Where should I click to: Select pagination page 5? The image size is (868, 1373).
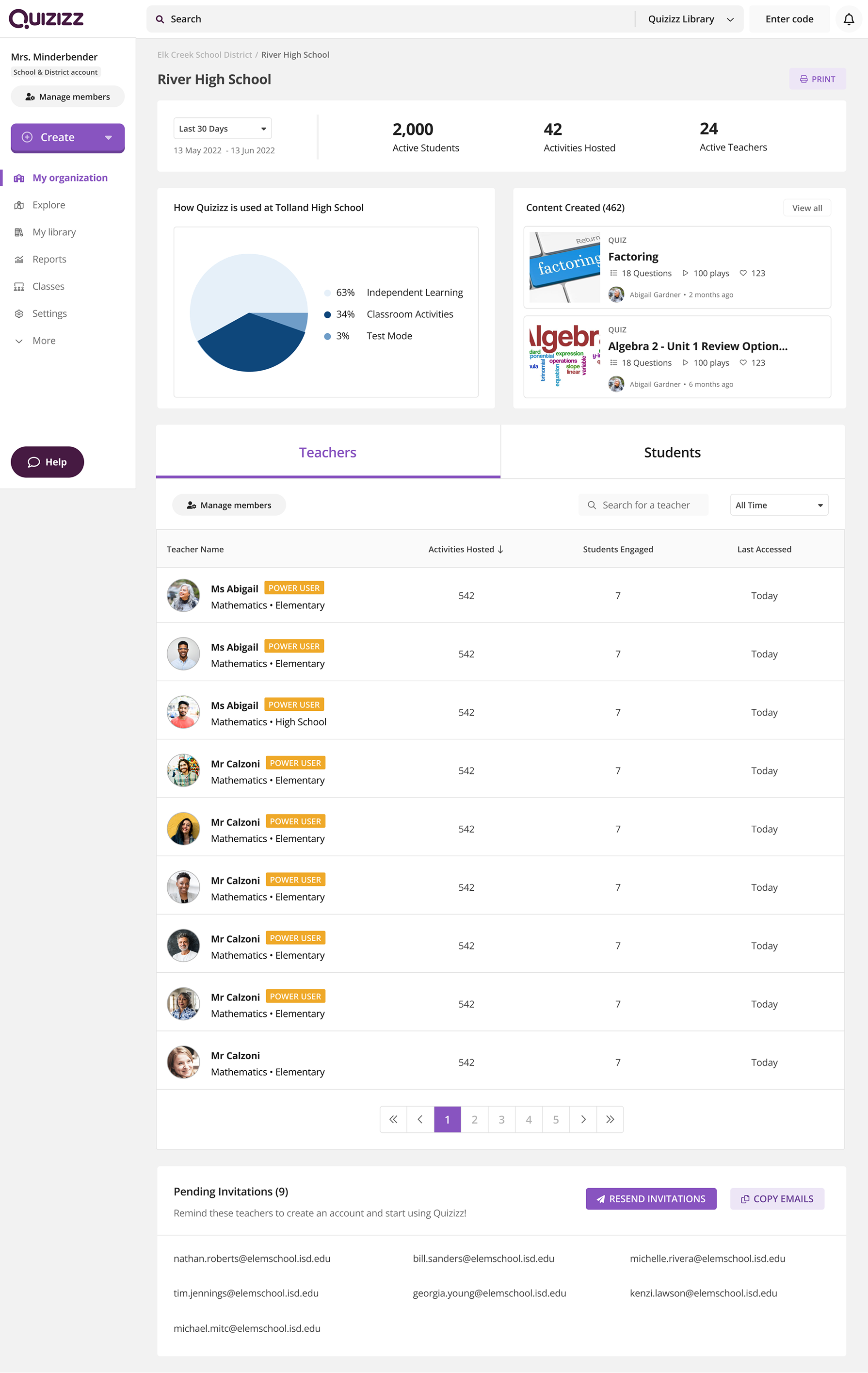click(x=556, y=1119)
